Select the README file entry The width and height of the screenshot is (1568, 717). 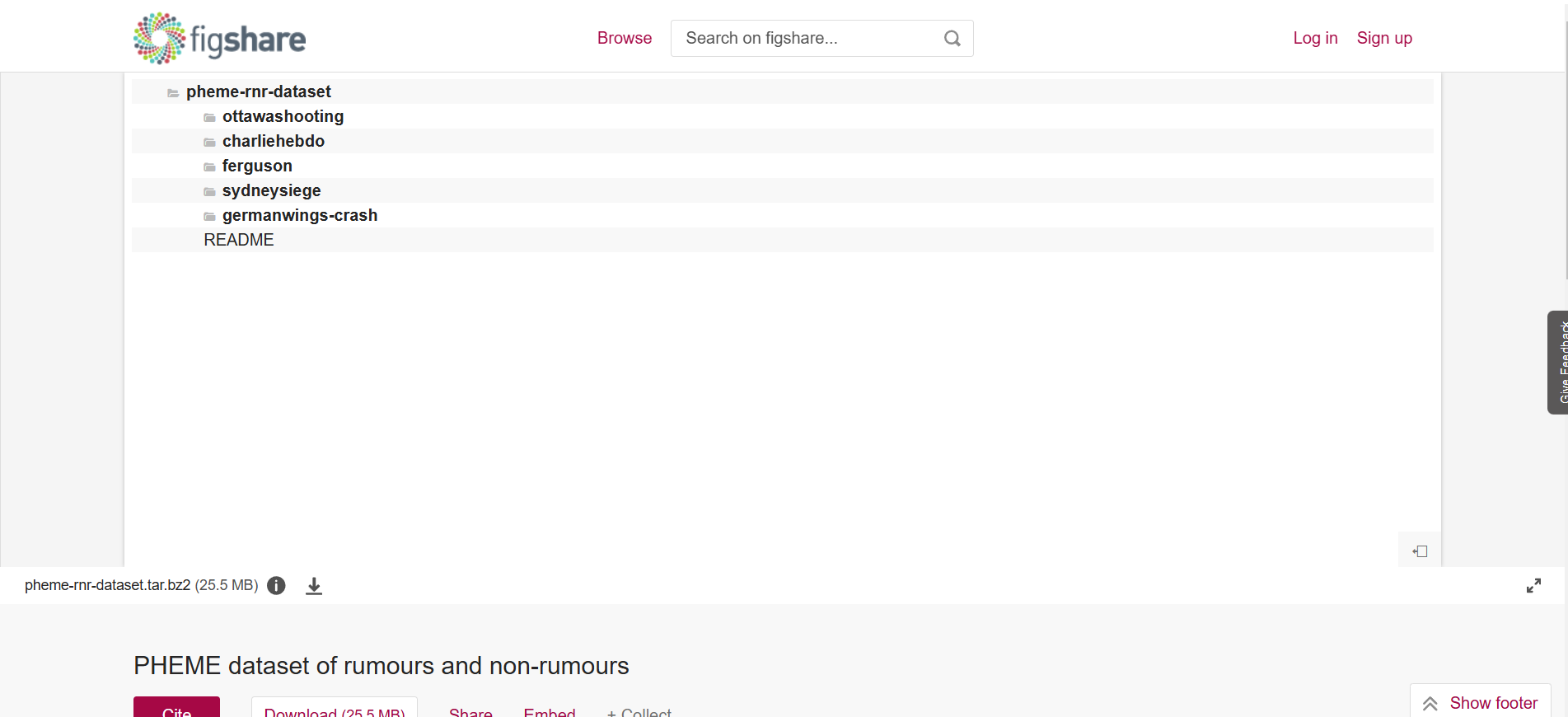pos(239,240)
